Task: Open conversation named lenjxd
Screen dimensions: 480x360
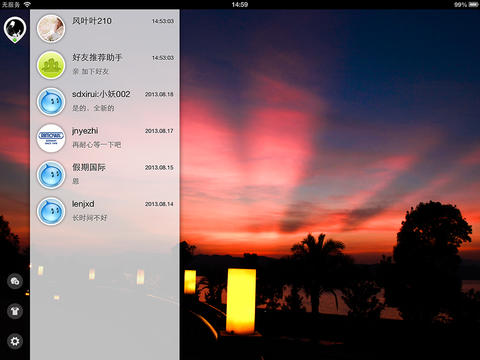Action: click(105, 212)
